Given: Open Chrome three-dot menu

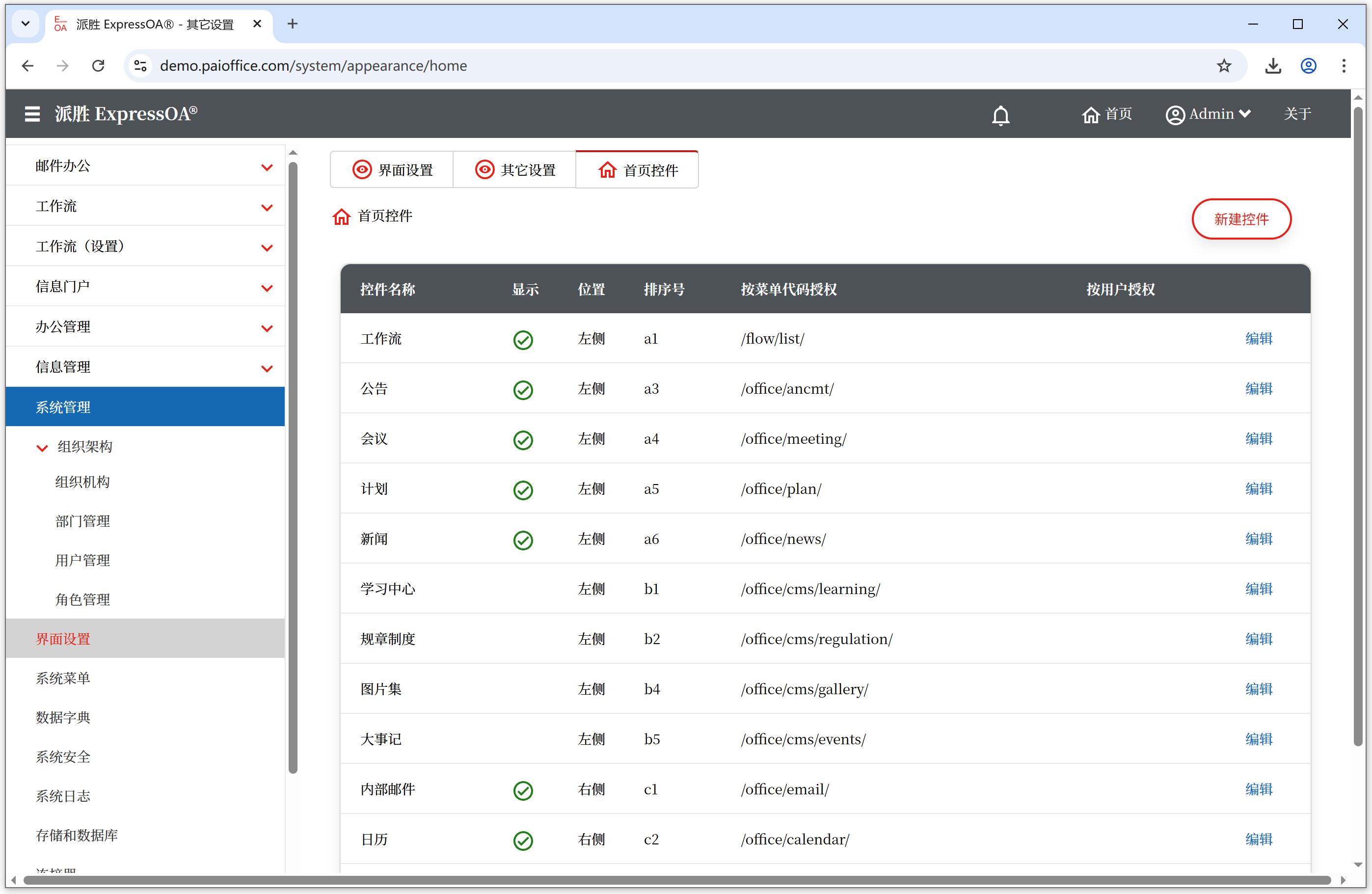Looking at the screenshot, I should [x=1343, y=66].
